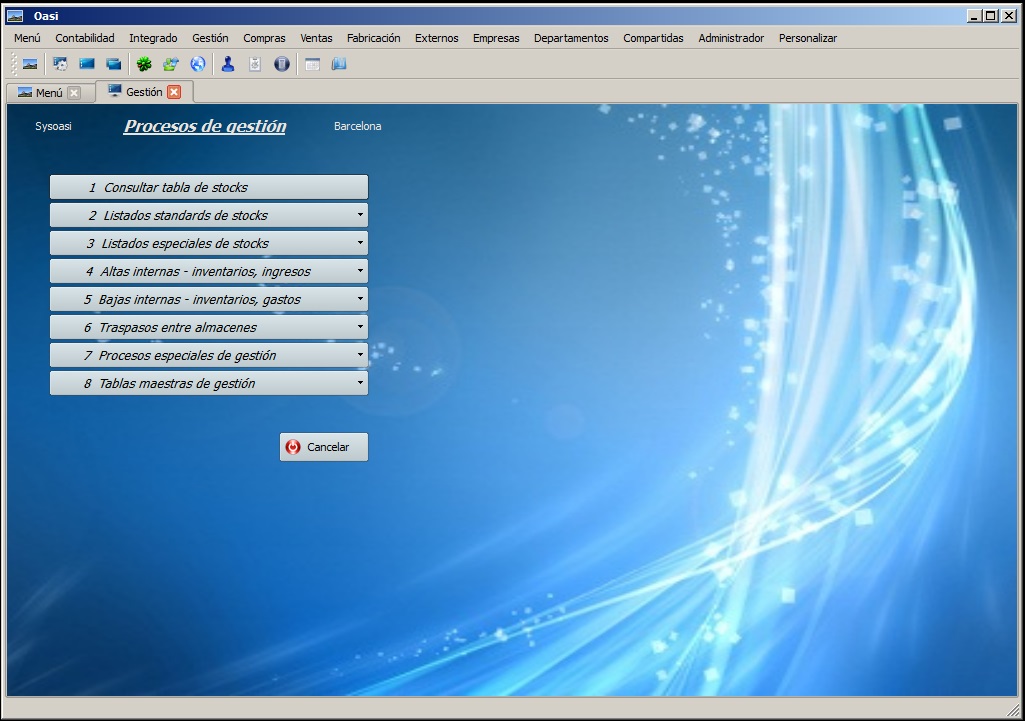Open the Departamentos menu
1025x721 pixels.
(571, 38)
